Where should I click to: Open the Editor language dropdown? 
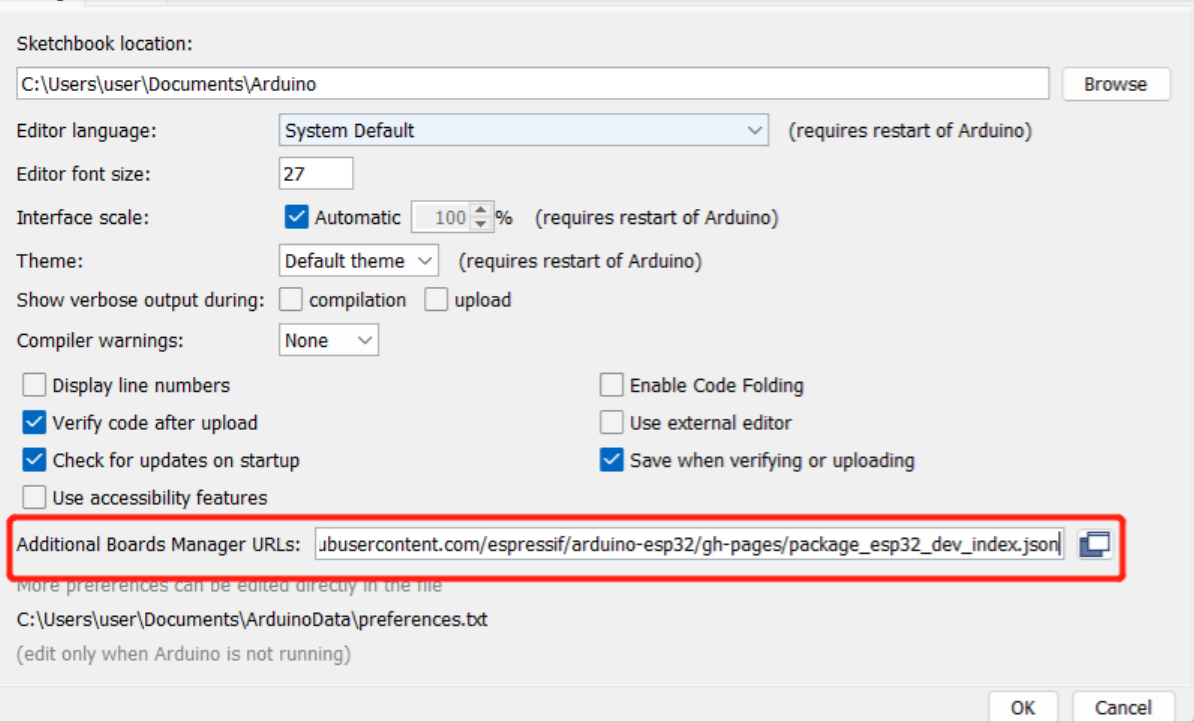(x=523, y=131)
